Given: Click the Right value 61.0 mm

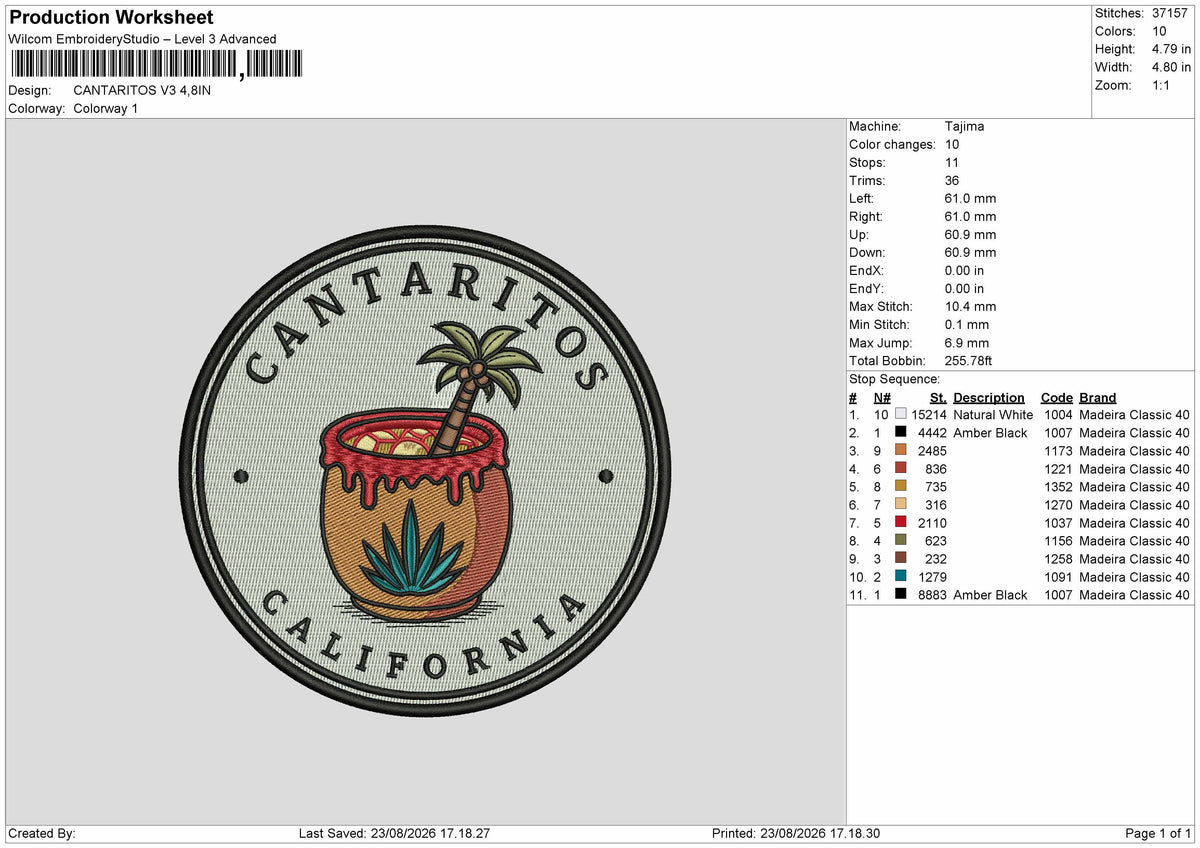Looking at the screenshot, I should tap(970, 216).
